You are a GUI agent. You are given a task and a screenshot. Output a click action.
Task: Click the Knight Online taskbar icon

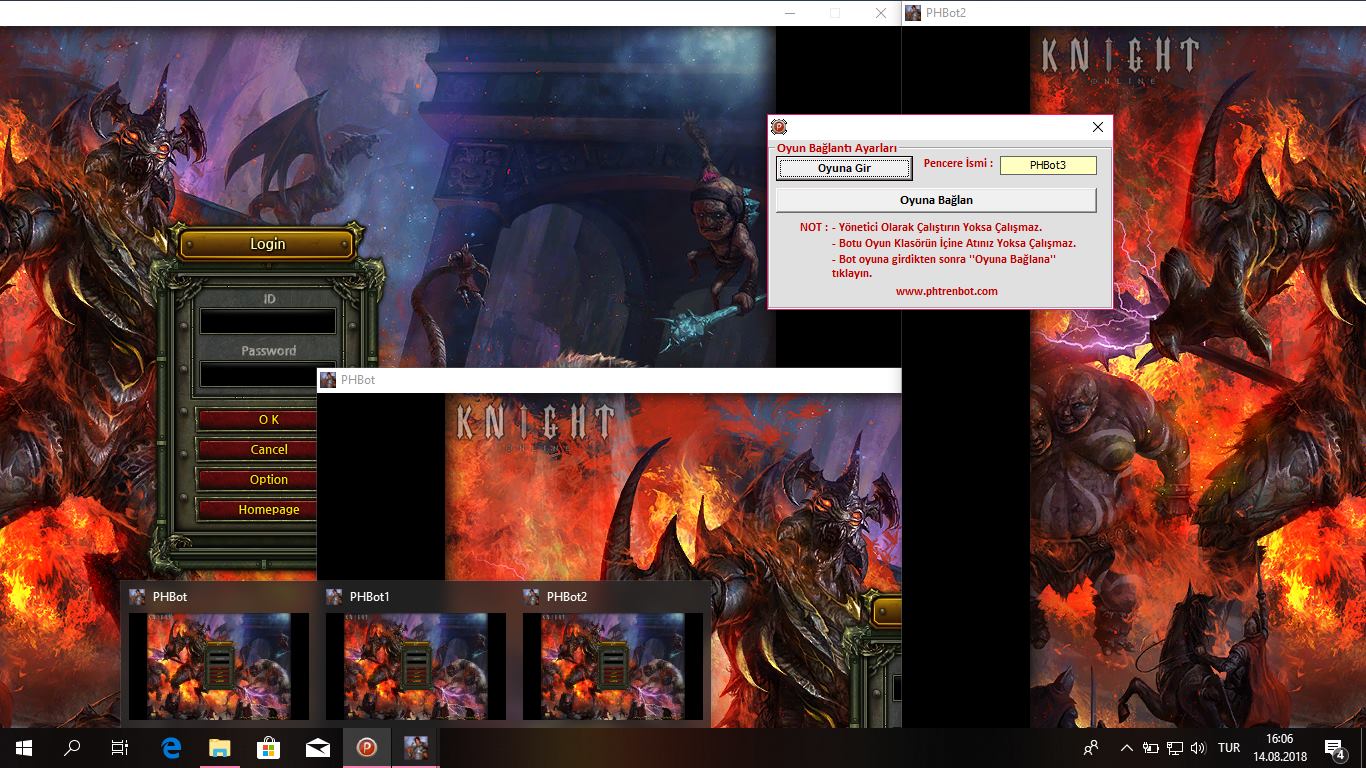click(415, 747)
